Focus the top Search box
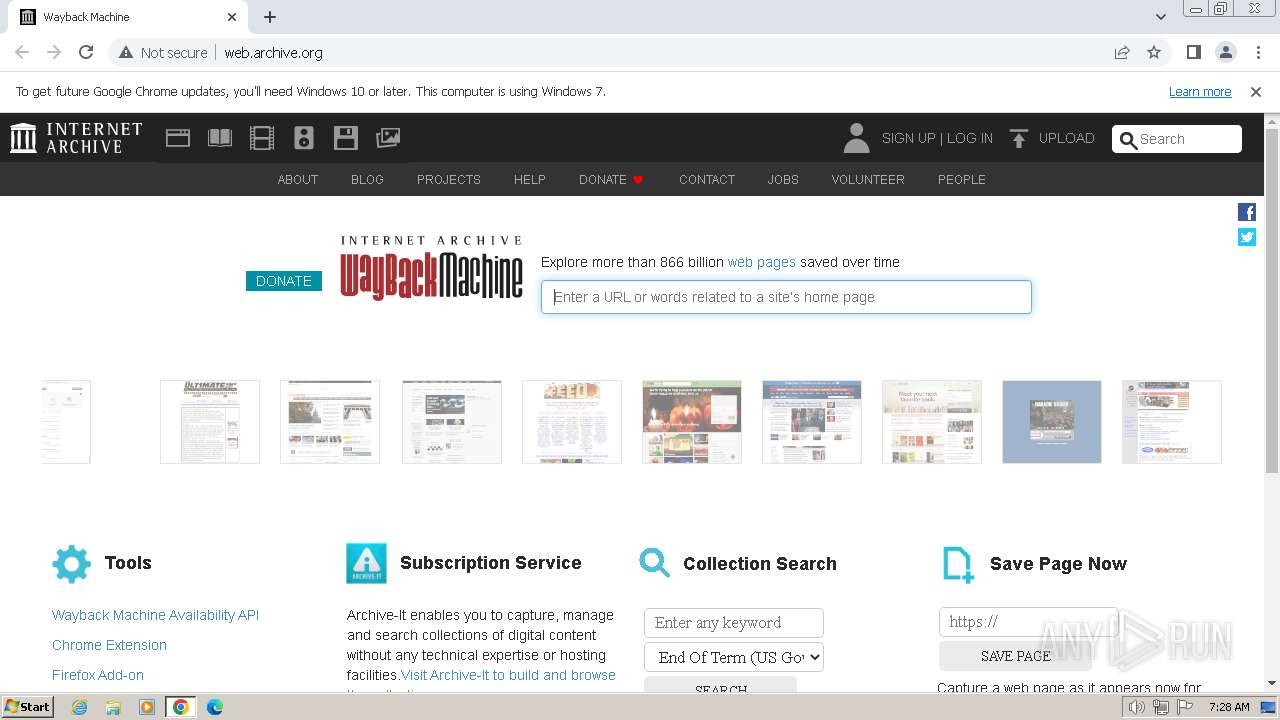The image size is (1280, 720). [1177, 139]
